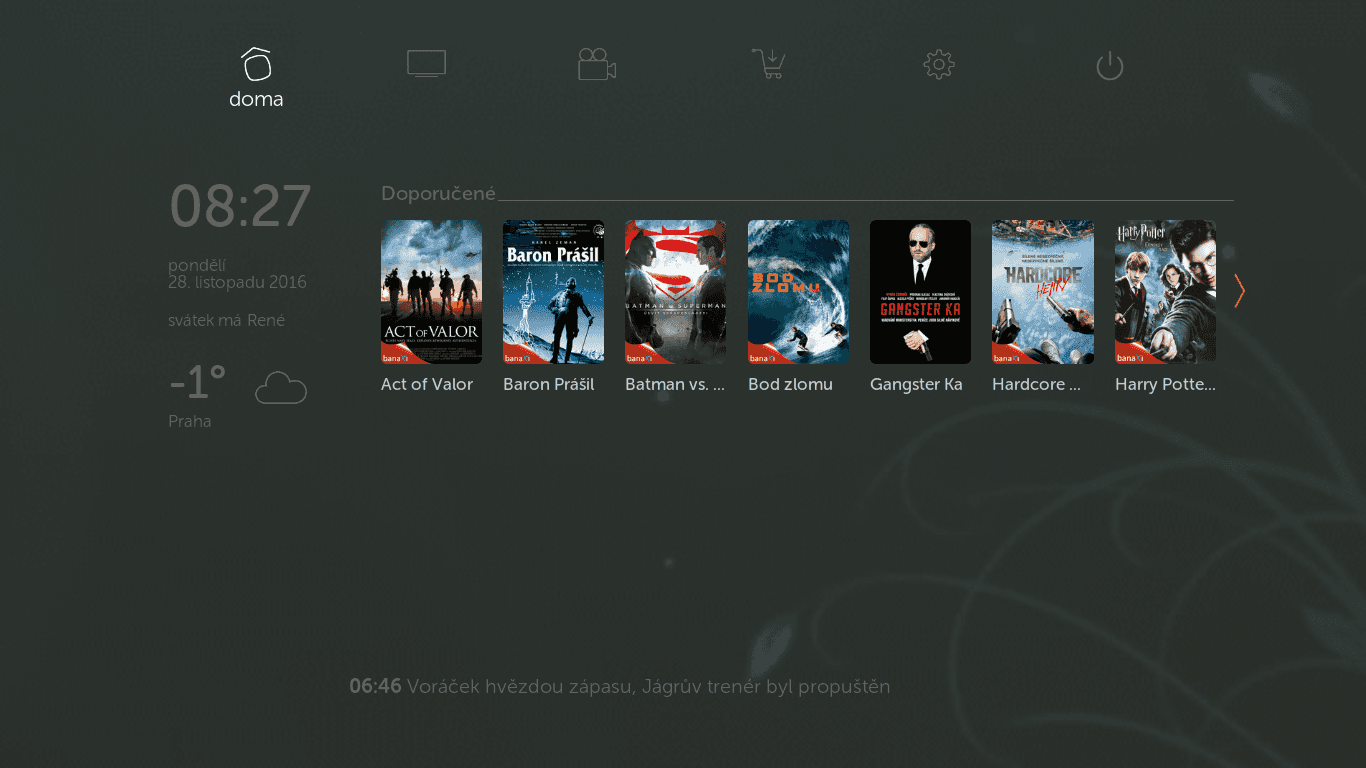Open the Act of Valor poster
This screenshot has height=768, width=1366.
point(431,291)
